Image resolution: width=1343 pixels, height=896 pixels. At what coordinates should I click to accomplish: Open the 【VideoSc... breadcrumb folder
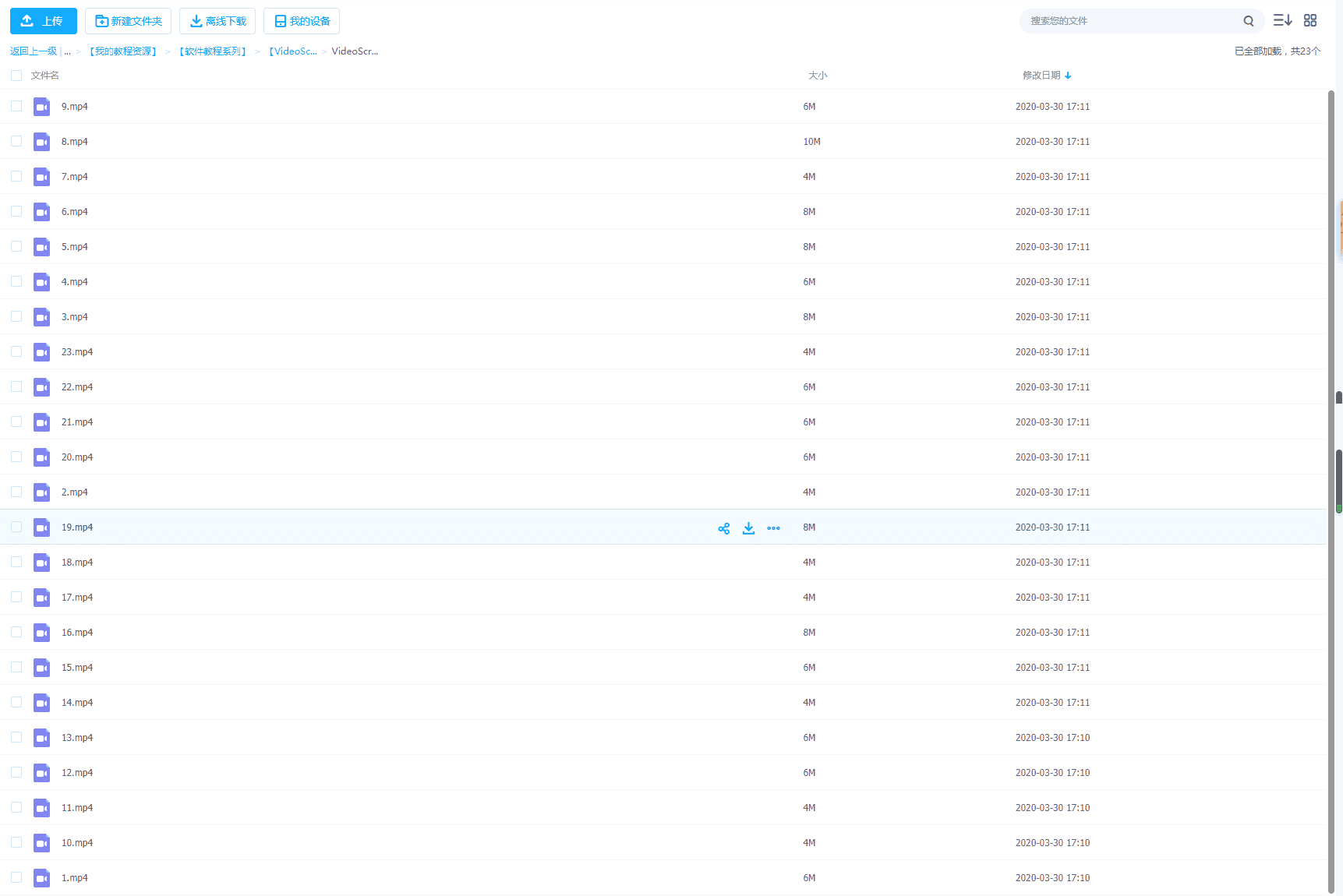[x=292, y=51]
